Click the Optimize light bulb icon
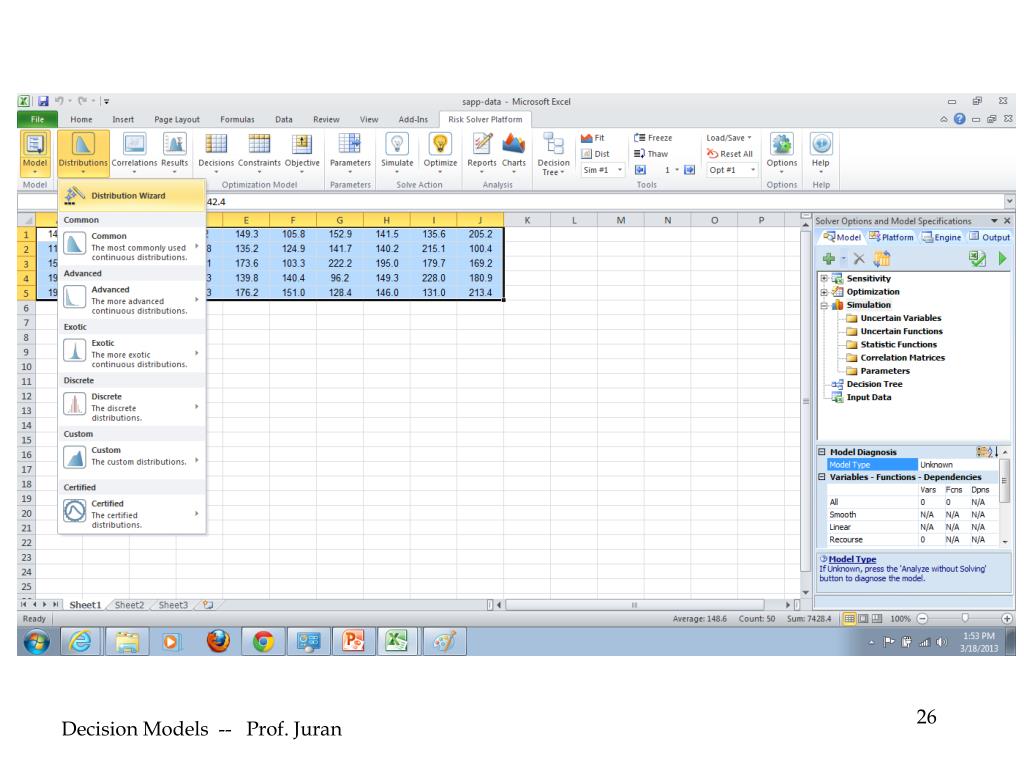The height and width of the screenshot is (768, 1024). pos(440,144)
